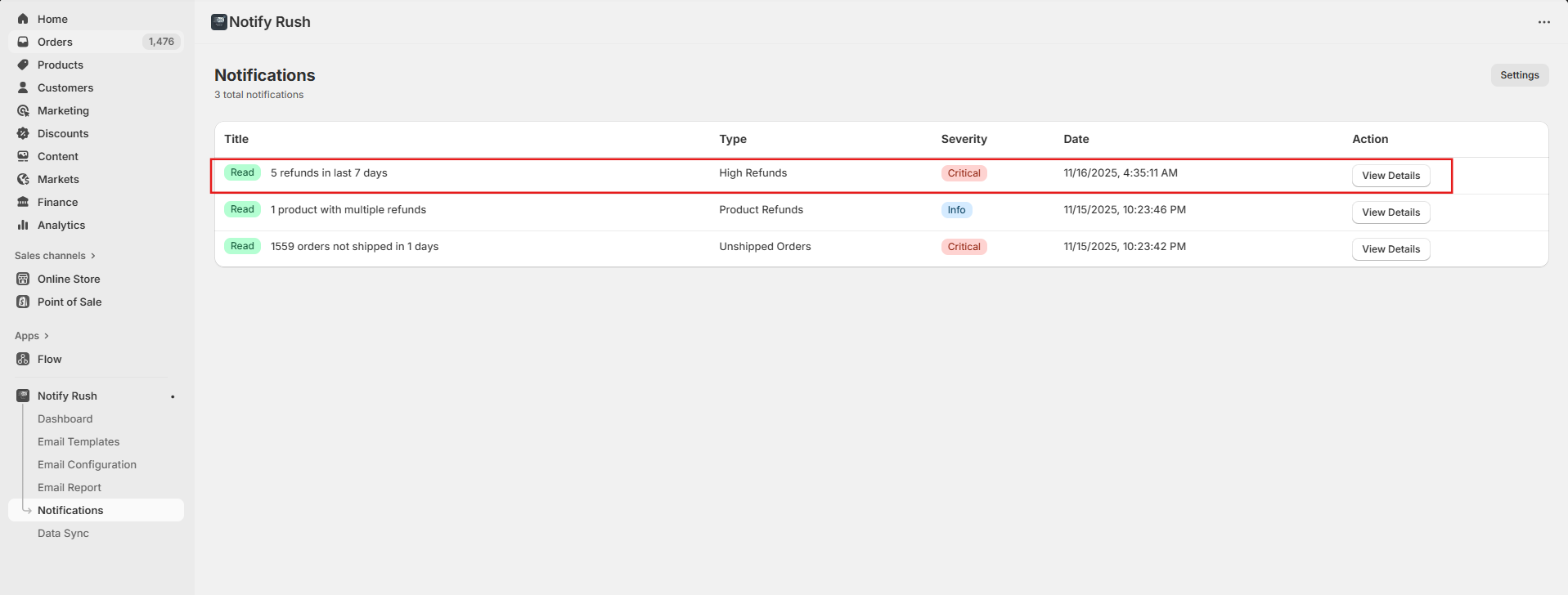The width and height of the screenshot is (1568, 595).
Task: View details for unshipped orders notification
Action: click(1390, 249)
